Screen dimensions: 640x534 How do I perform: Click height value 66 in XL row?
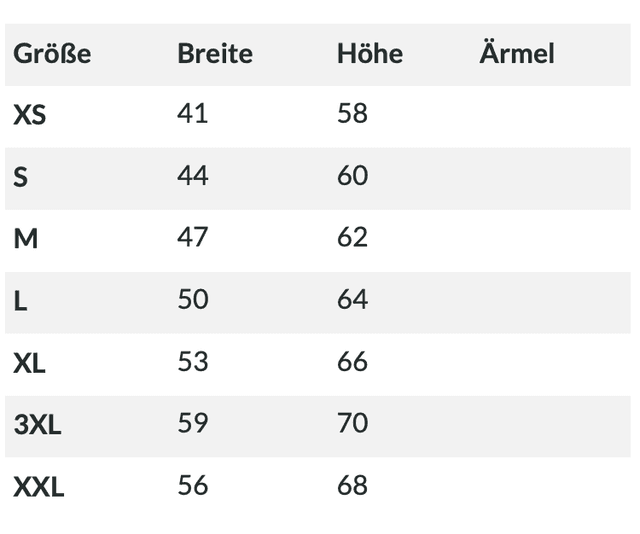[x=353, y=362]
